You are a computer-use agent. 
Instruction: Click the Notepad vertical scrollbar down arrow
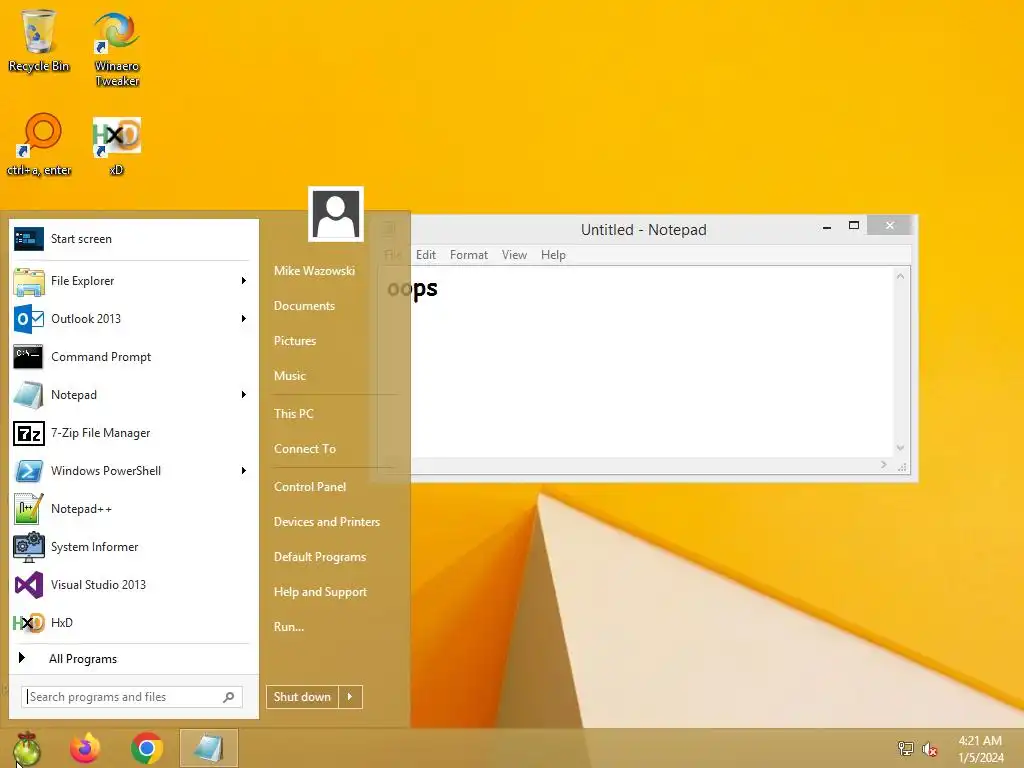tap(901, 448)
